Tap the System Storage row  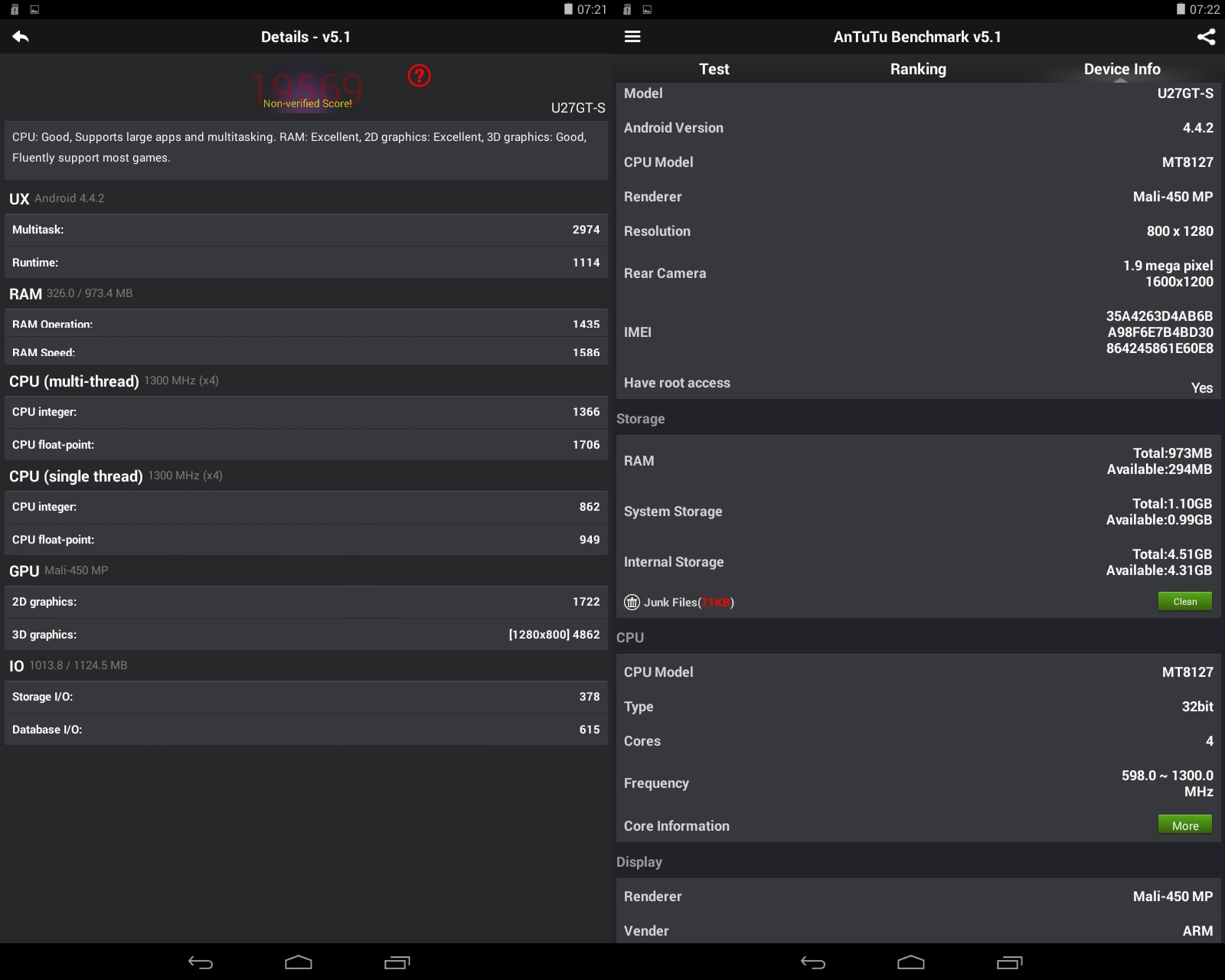tap(919, 511)
